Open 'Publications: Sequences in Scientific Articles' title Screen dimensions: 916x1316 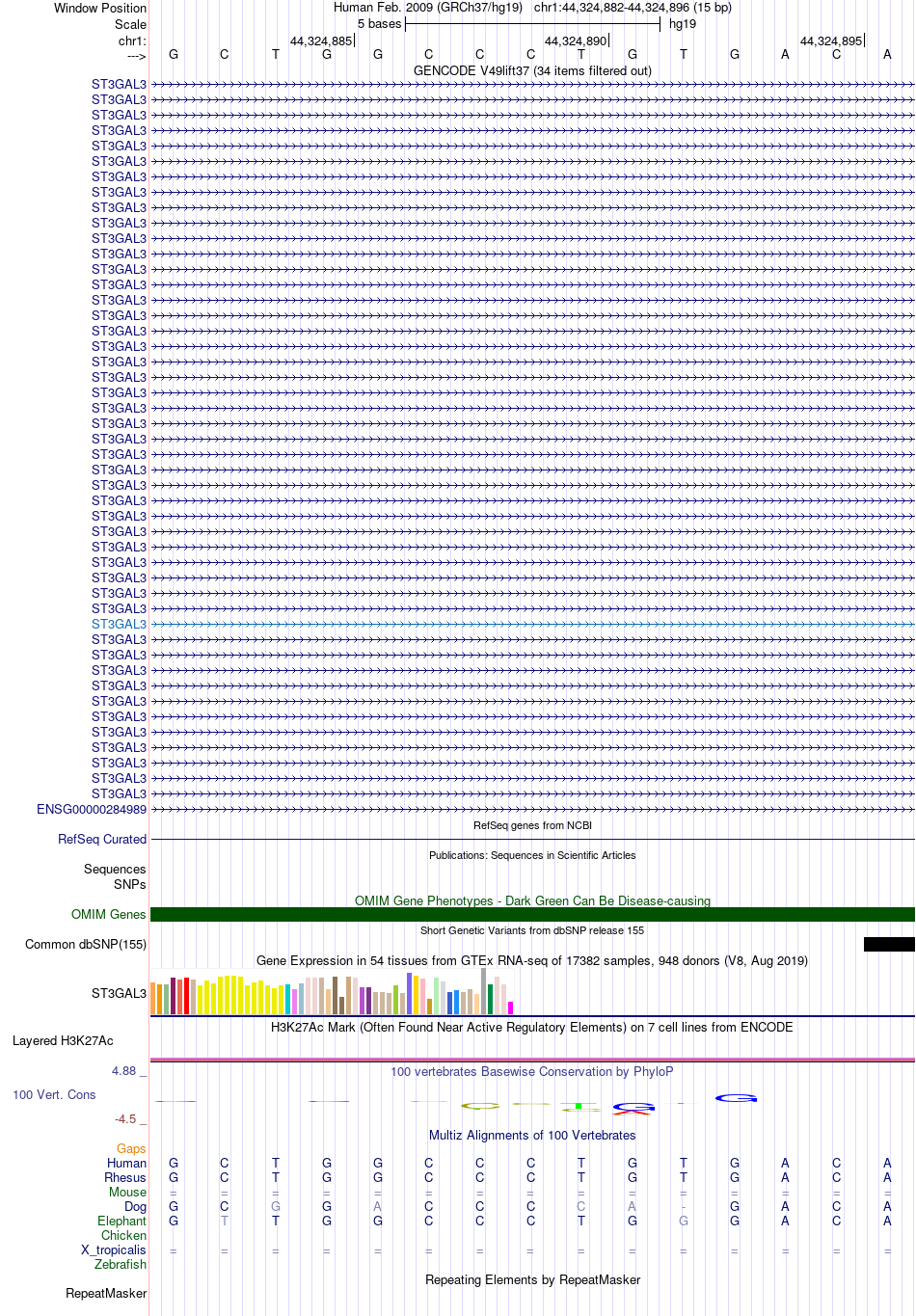click(532, 855)
